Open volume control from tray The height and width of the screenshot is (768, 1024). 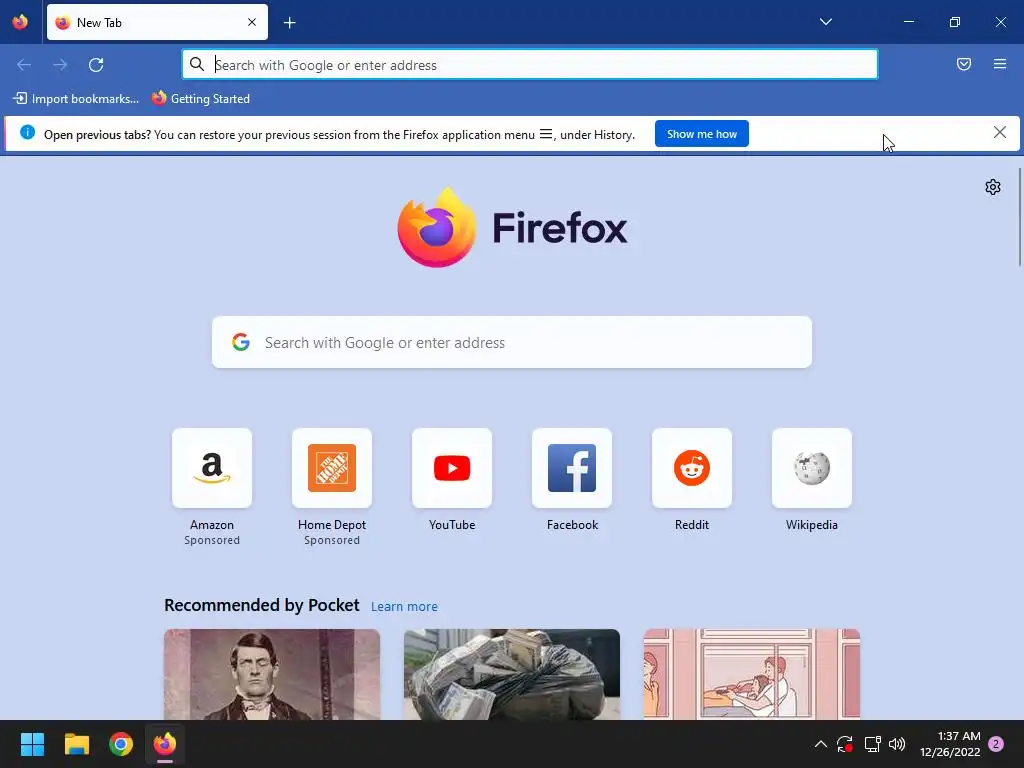tap(897, 744)
